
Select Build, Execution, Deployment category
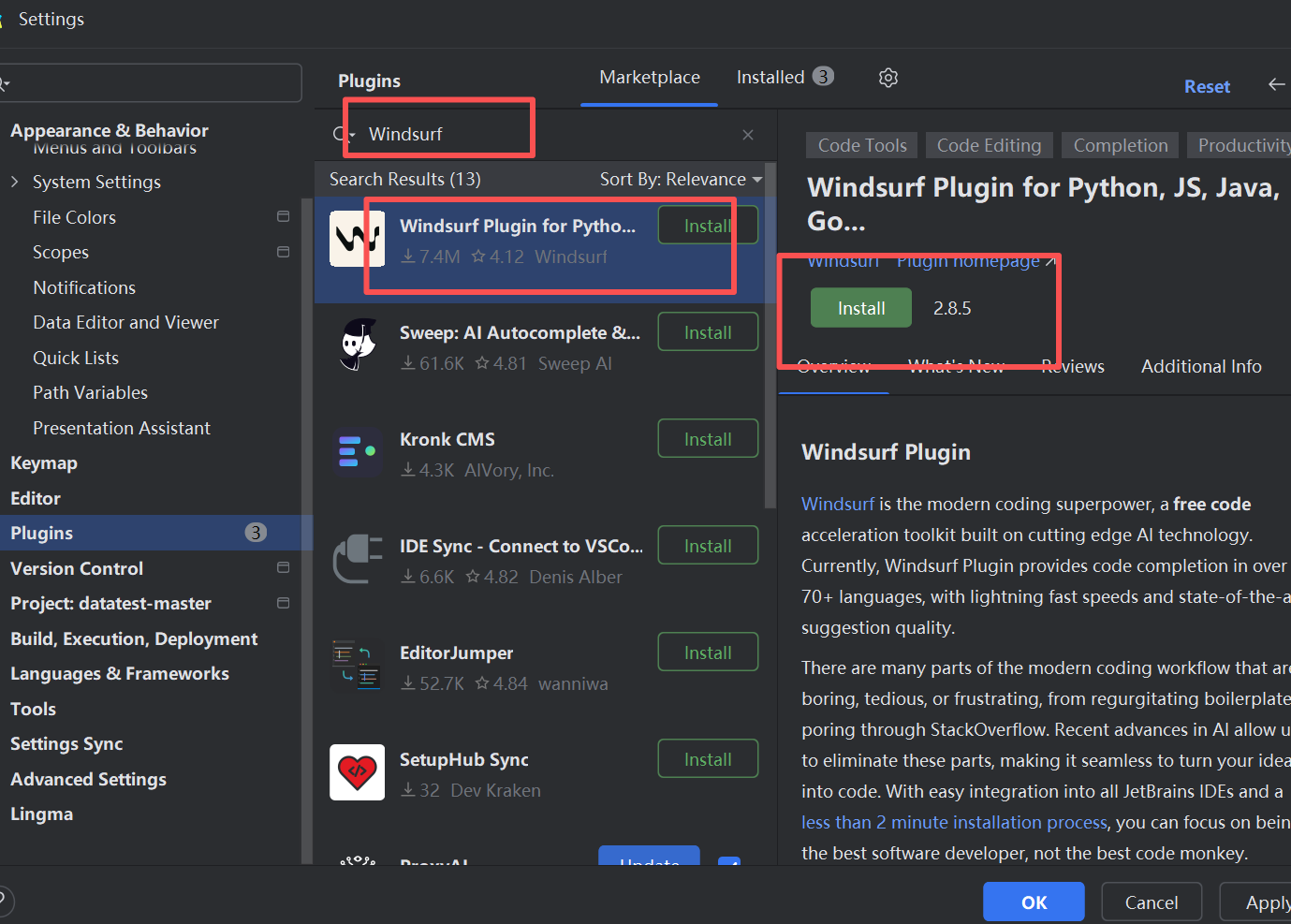click(x=134, y=638)
